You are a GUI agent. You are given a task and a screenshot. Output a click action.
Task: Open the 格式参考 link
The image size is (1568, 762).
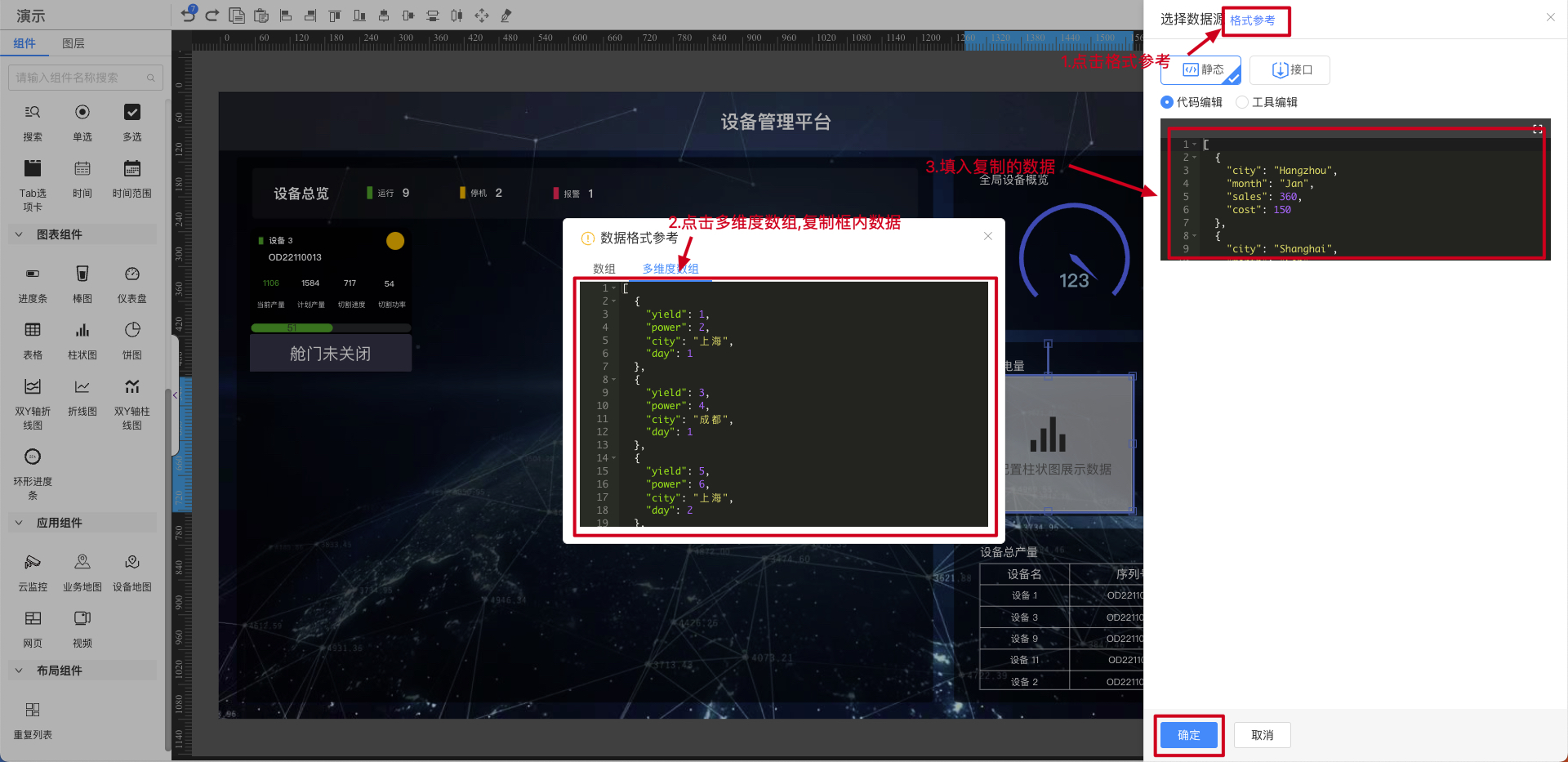tap(1252, 20)
